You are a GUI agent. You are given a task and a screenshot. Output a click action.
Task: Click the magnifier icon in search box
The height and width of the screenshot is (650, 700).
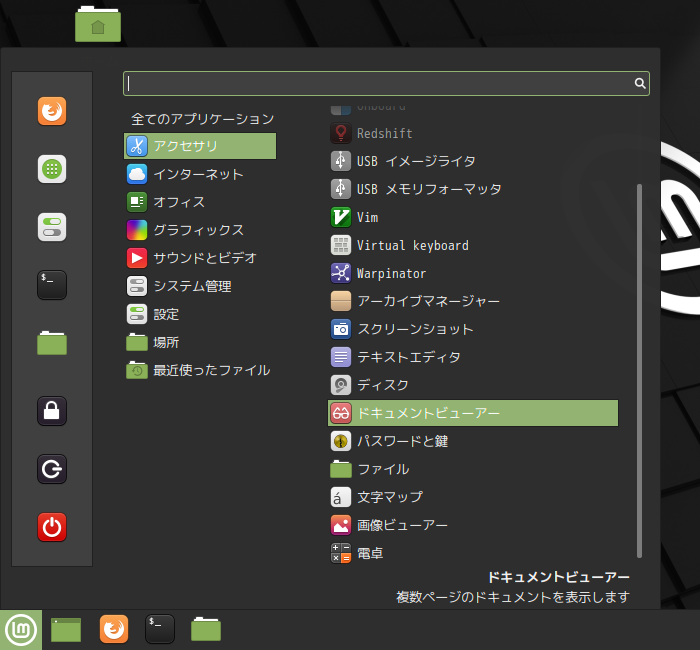click(640, 83)
